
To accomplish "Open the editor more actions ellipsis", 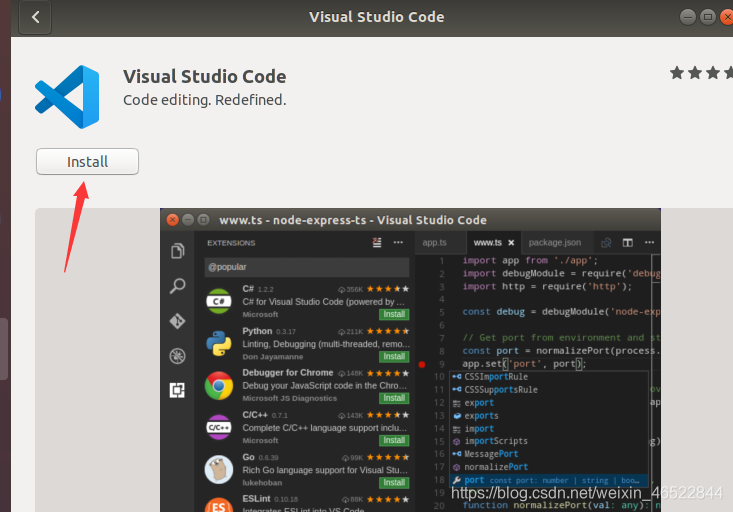I will [x=649, y=242].
